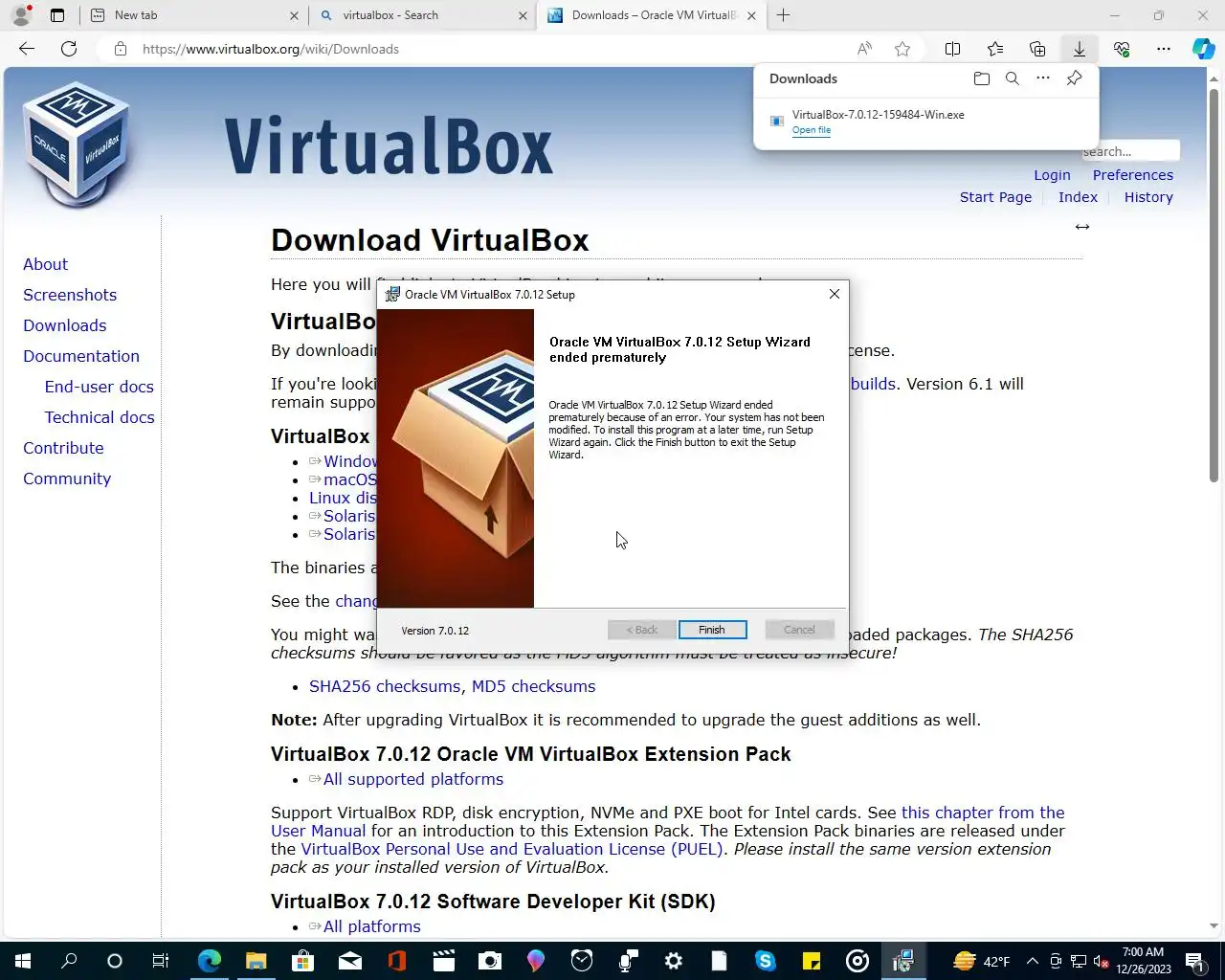Open the notification center icon
This screenshot has width=1225, height=980.
[1194, 961]
